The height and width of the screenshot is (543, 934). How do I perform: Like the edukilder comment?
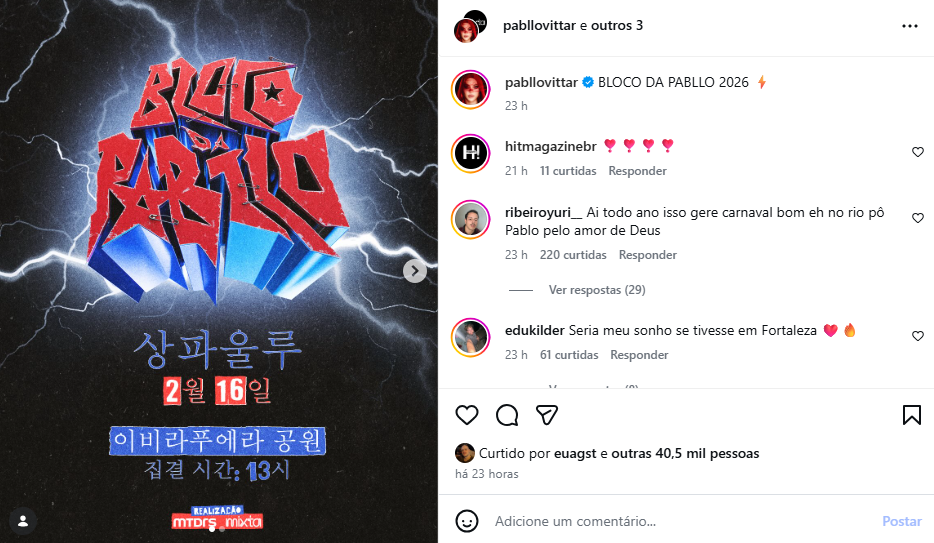point(918,336)
